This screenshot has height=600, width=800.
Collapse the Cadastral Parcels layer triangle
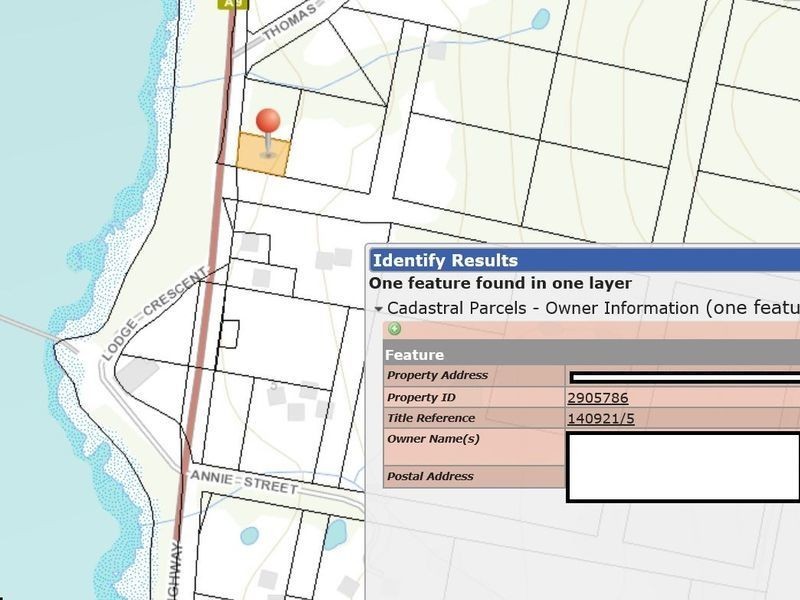click(x=378, y=309)
